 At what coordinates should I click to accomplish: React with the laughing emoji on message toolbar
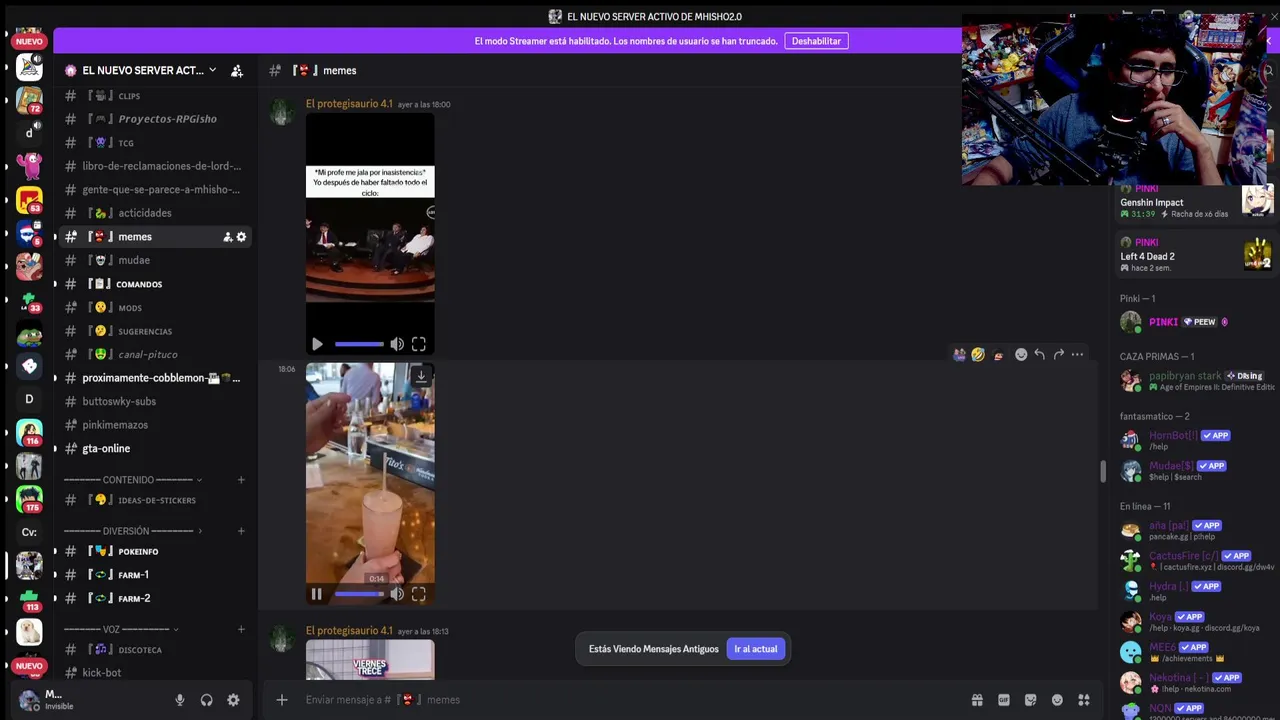pyautogui.click(x=978, y=354)
